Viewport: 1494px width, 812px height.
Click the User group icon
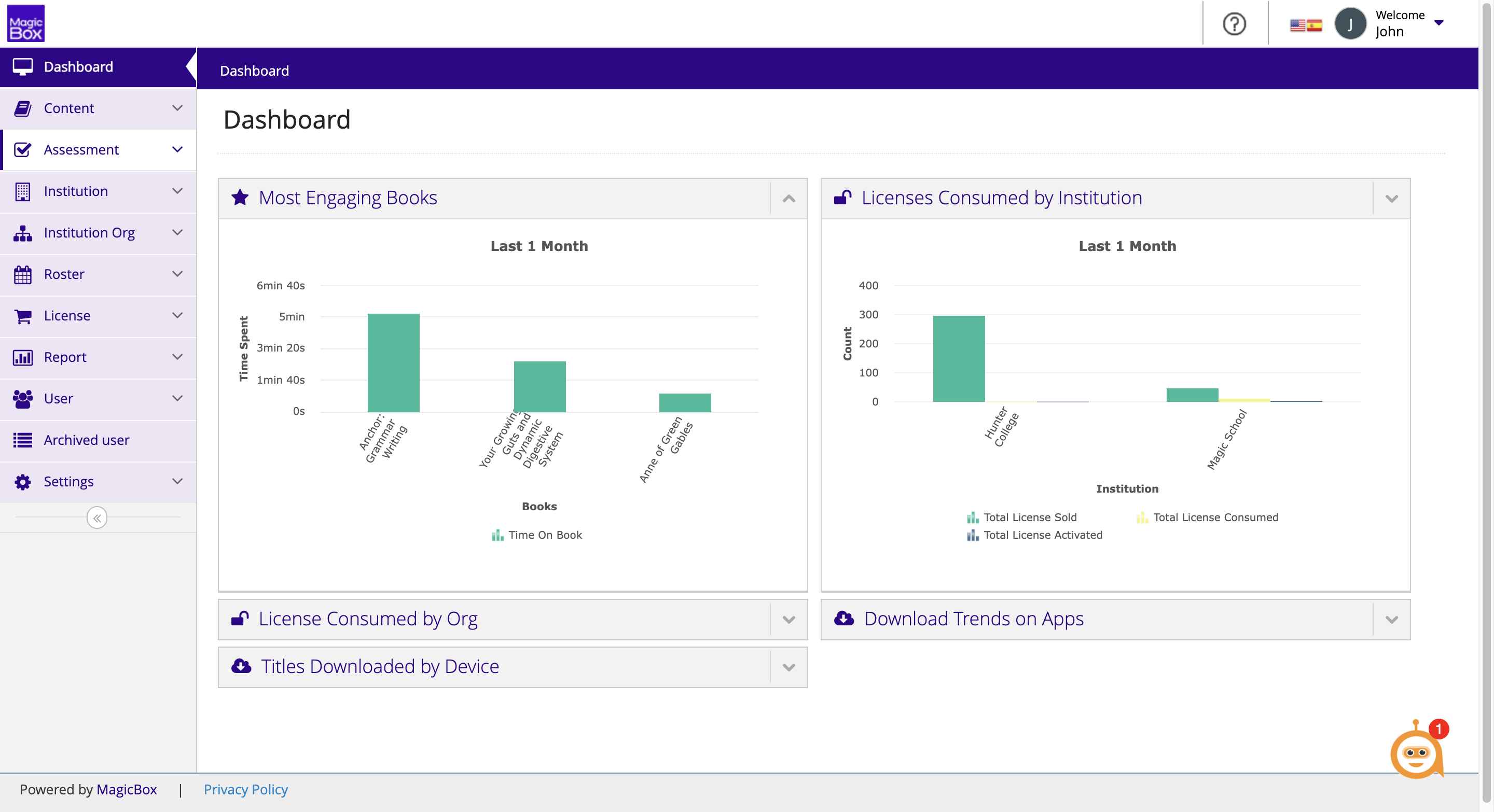[x=23, y=399]
